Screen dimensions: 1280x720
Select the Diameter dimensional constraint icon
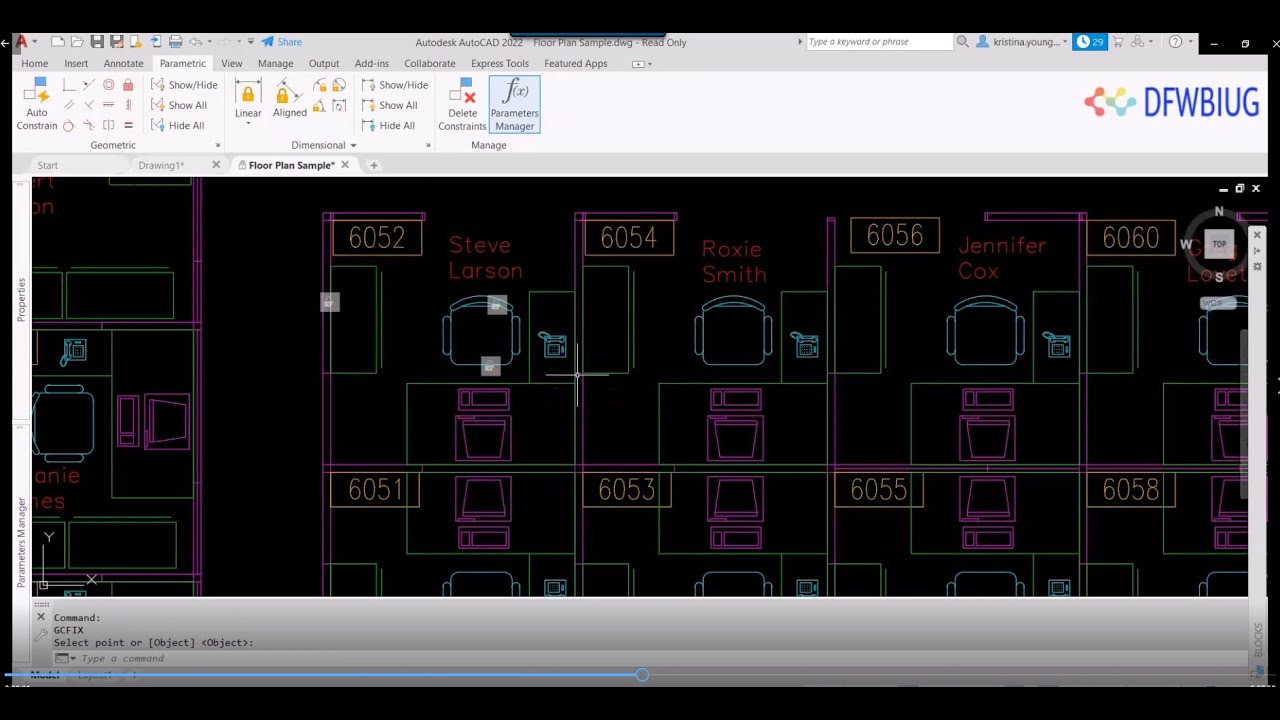tap(339, 86)
